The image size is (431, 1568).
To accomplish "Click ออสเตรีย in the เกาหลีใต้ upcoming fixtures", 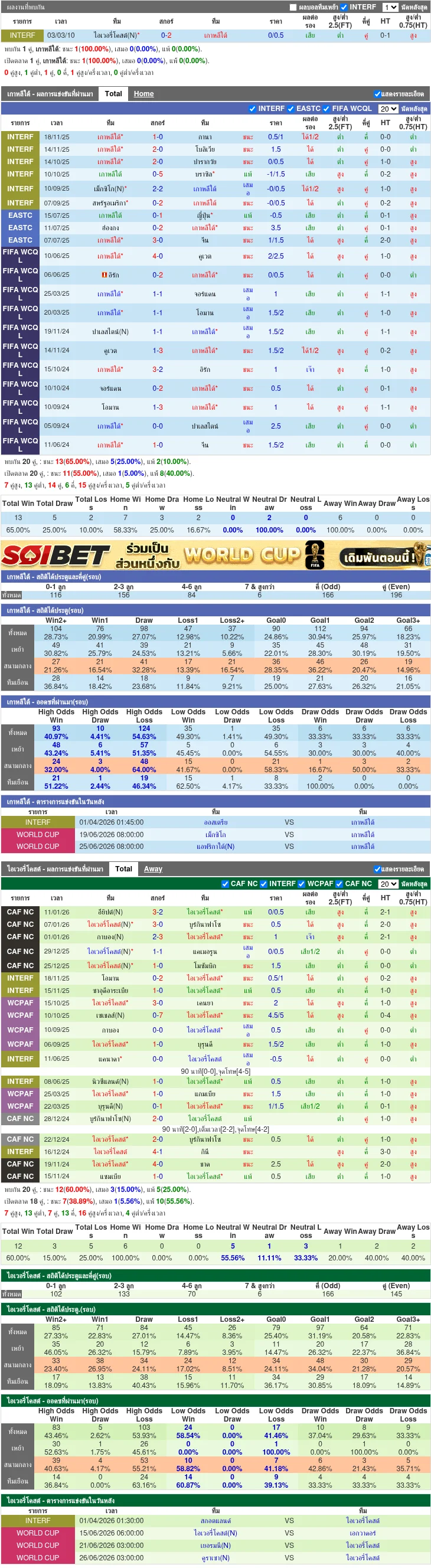I will [215, 822].
